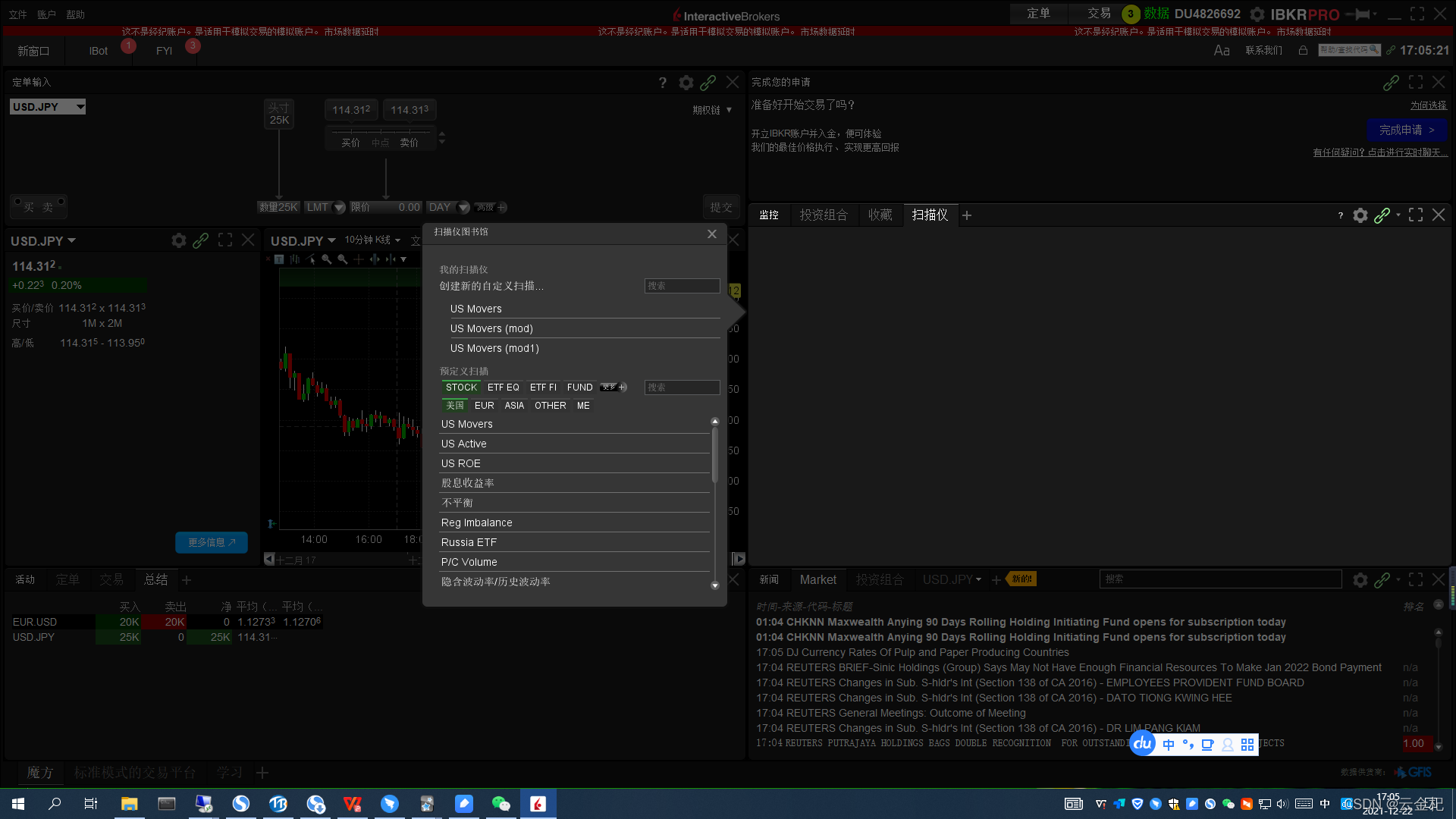Switch region filter to ASIA
Viewport: 1456px width, 819px height.
514,406
